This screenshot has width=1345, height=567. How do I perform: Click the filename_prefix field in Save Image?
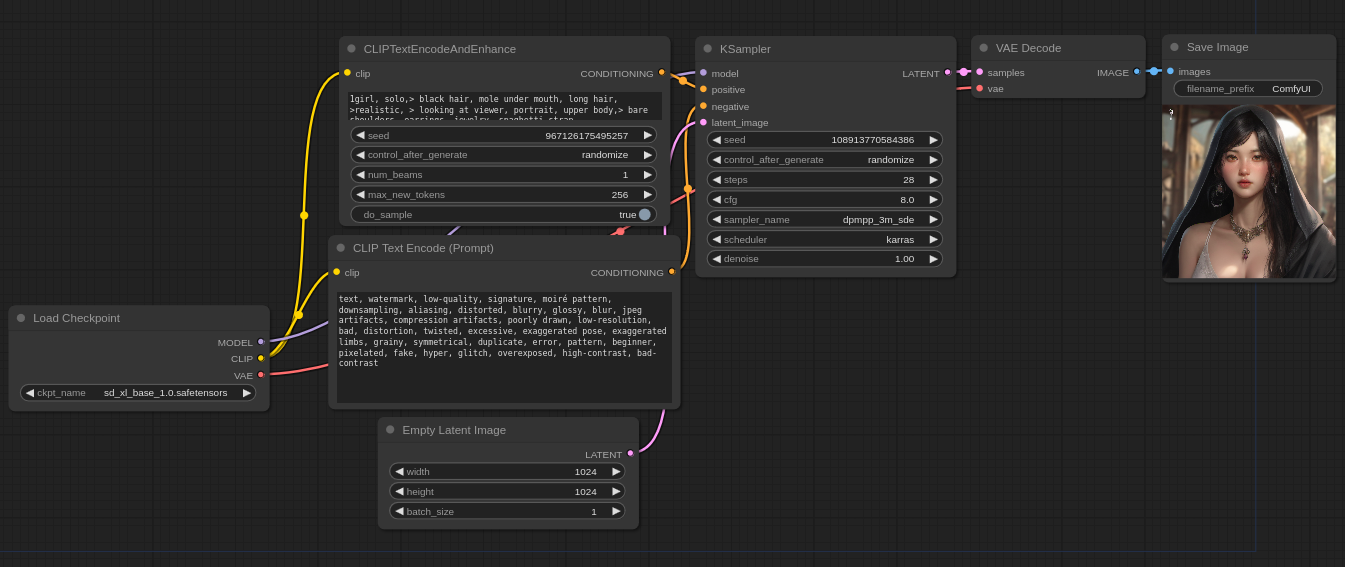click(x=1248, y=88)
